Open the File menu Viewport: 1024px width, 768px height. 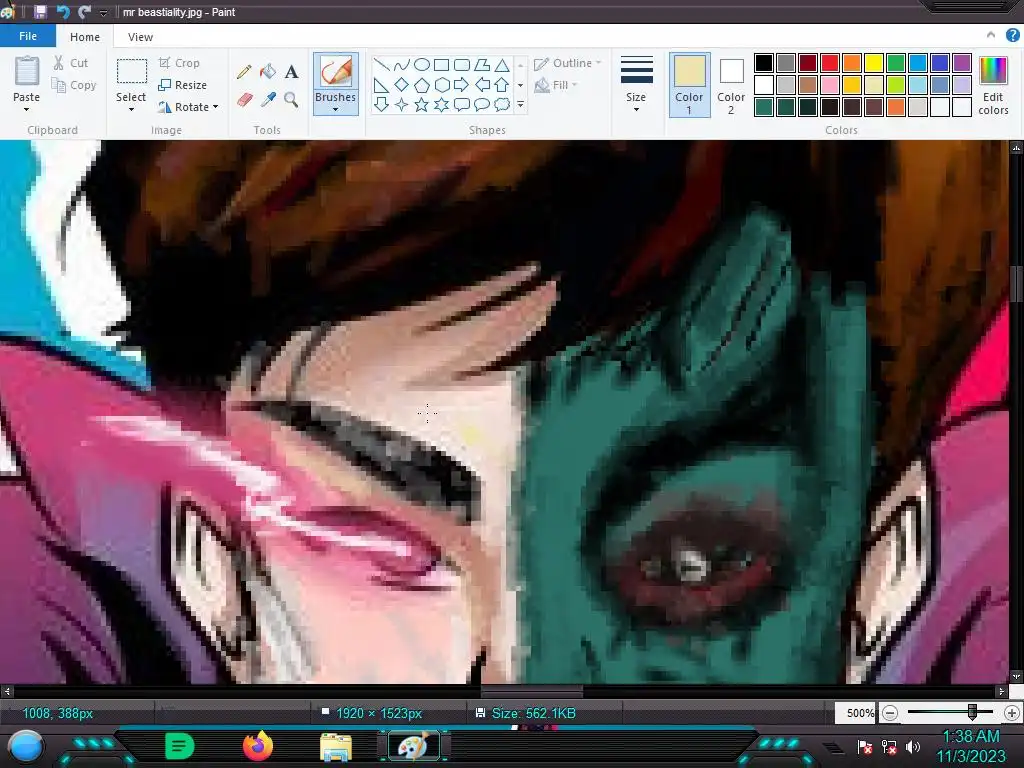pyautogui.click(x=28, y=36)
